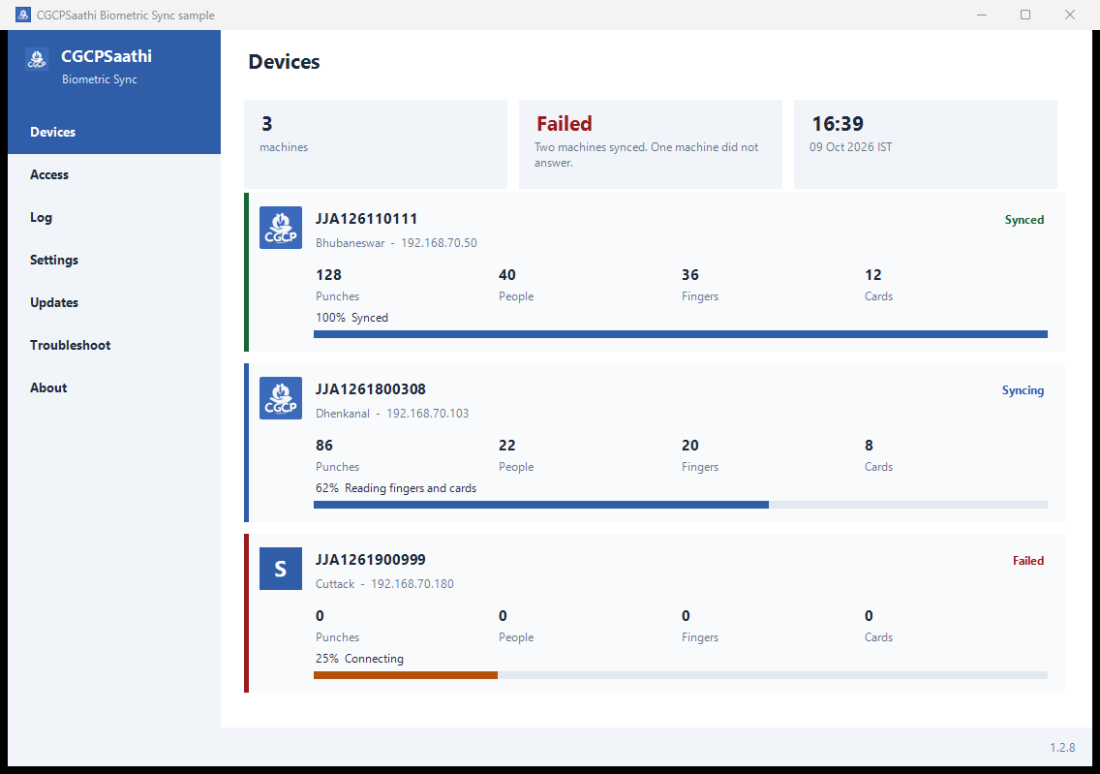Click the 62% progress bar for Dhenkanal device
Image resolution: width=1100 pixels, height=774 pixels.
pos(680,505)
